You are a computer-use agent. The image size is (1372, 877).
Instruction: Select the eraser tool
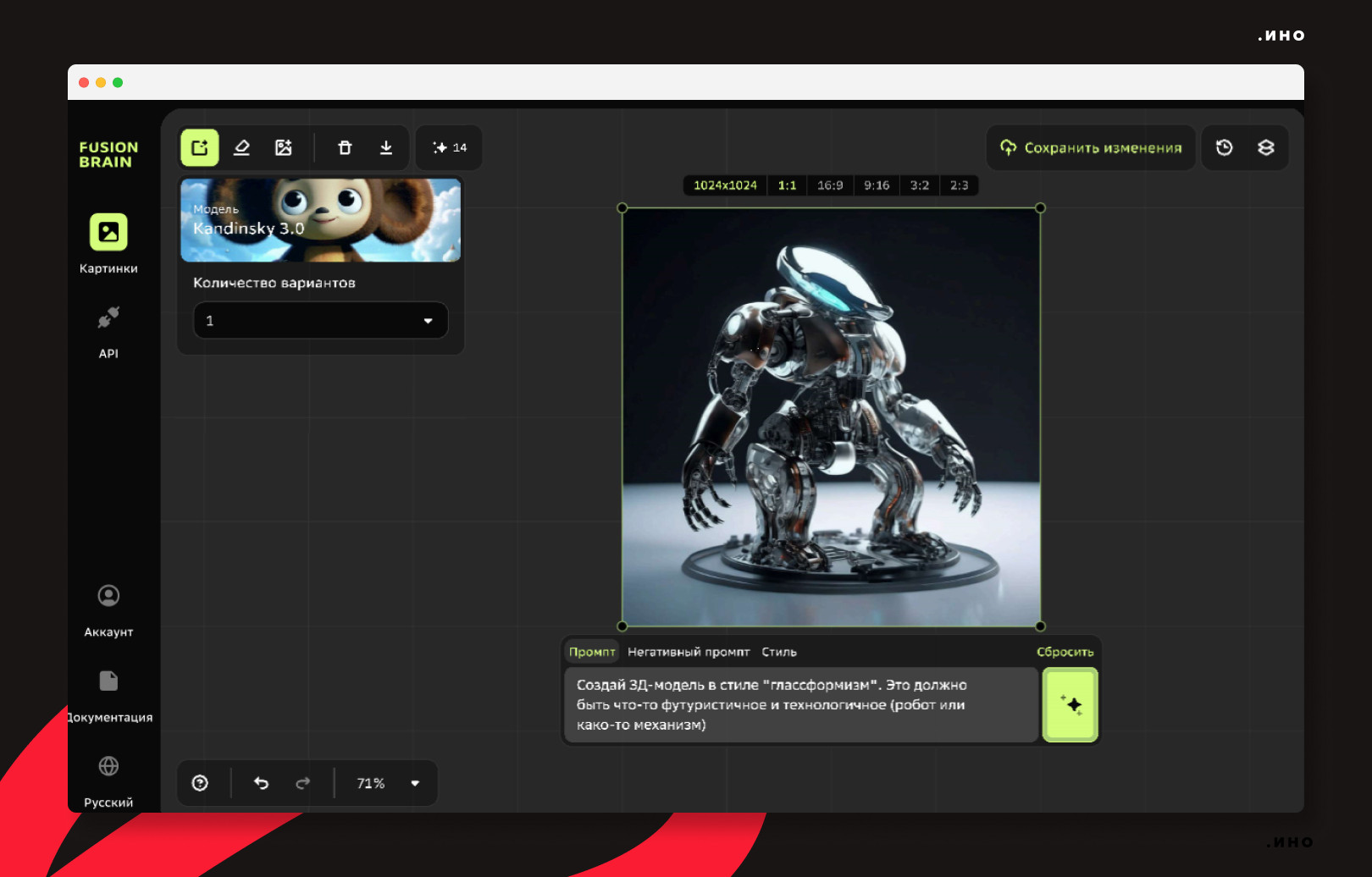click(241, 148)
